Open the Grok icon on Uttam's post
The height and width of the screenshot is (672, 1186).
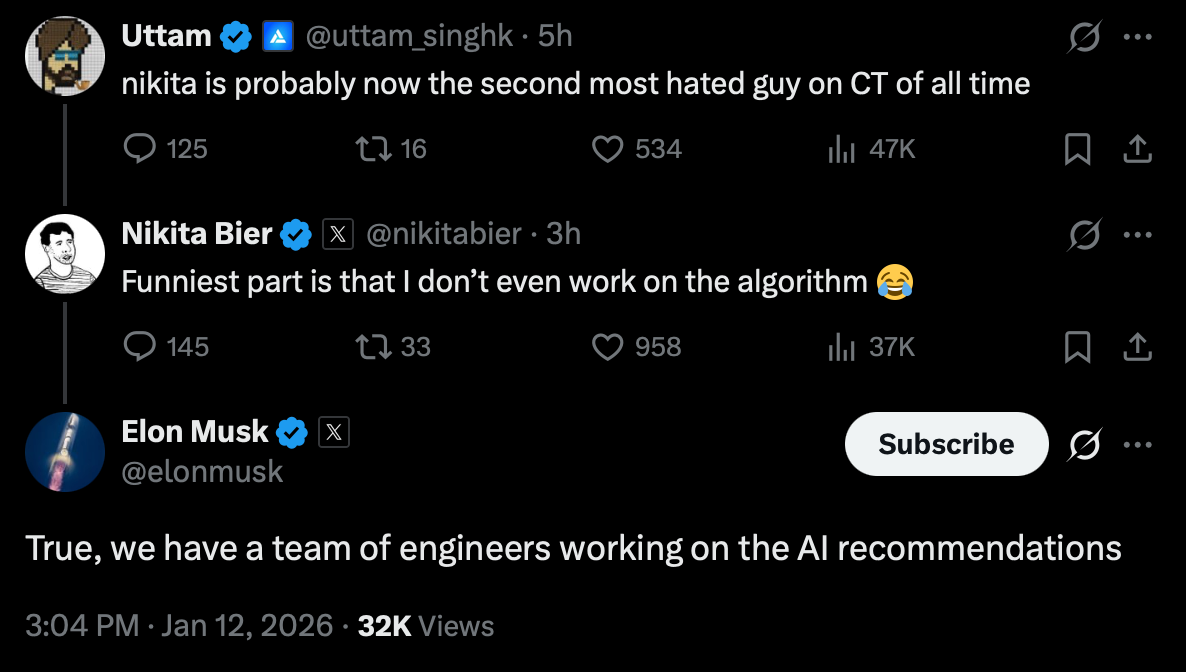click(x=1085, y=37)
